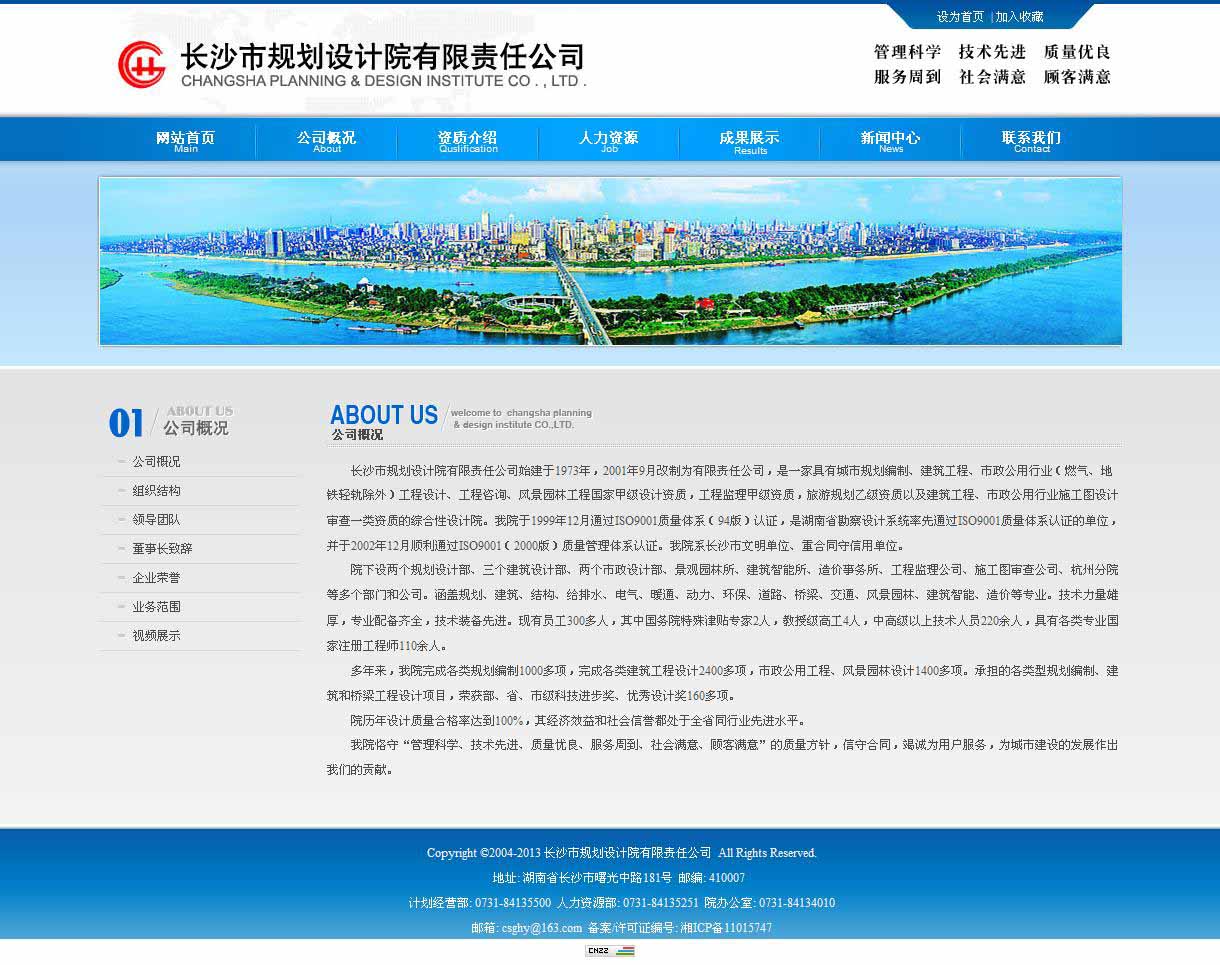Select 成果展示 Results in navigation bar
This screenshot has height=965, width=1220.
tap(749, 141)
